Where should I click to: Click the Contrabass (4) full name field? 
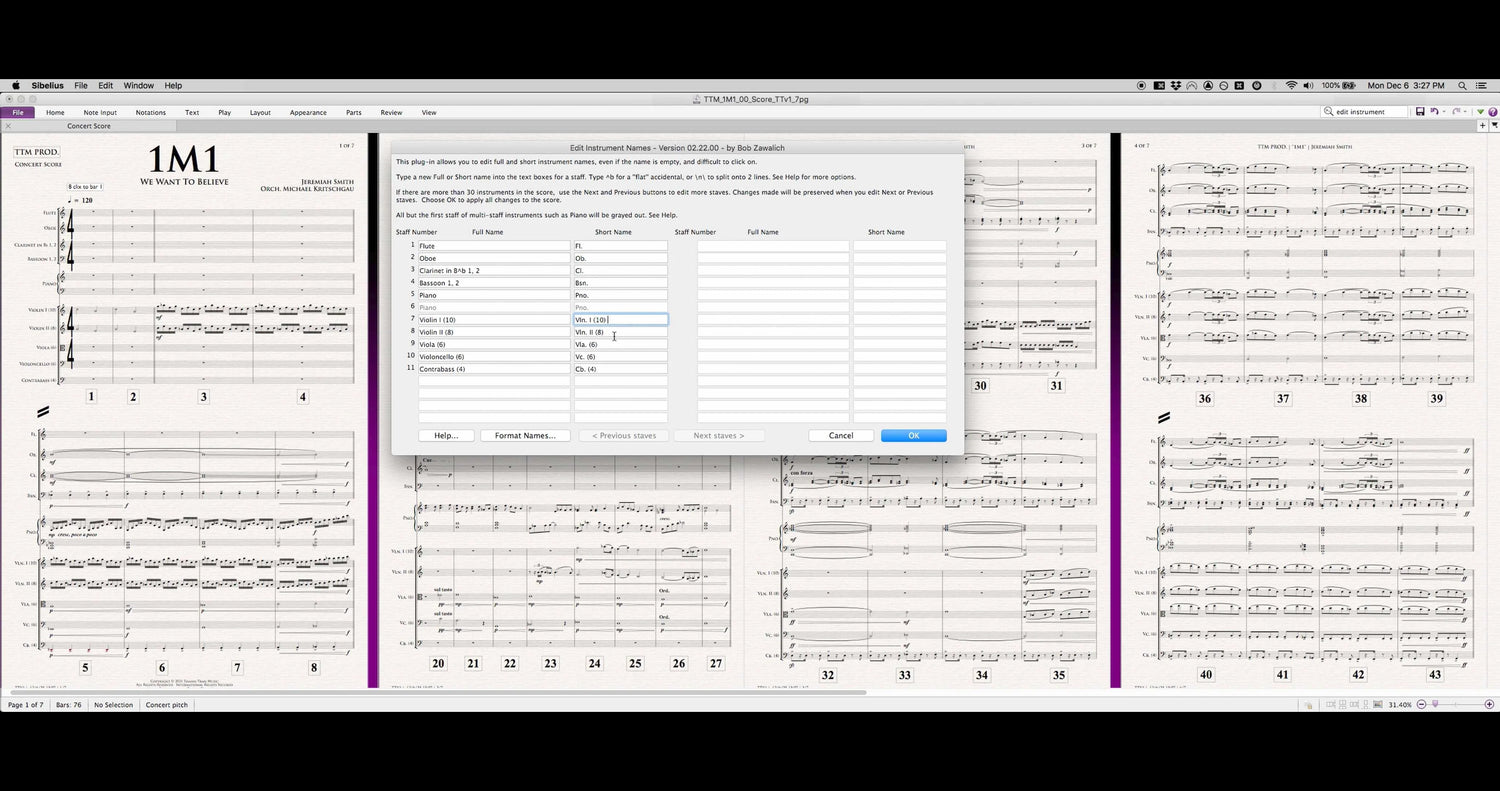[493, 369]
